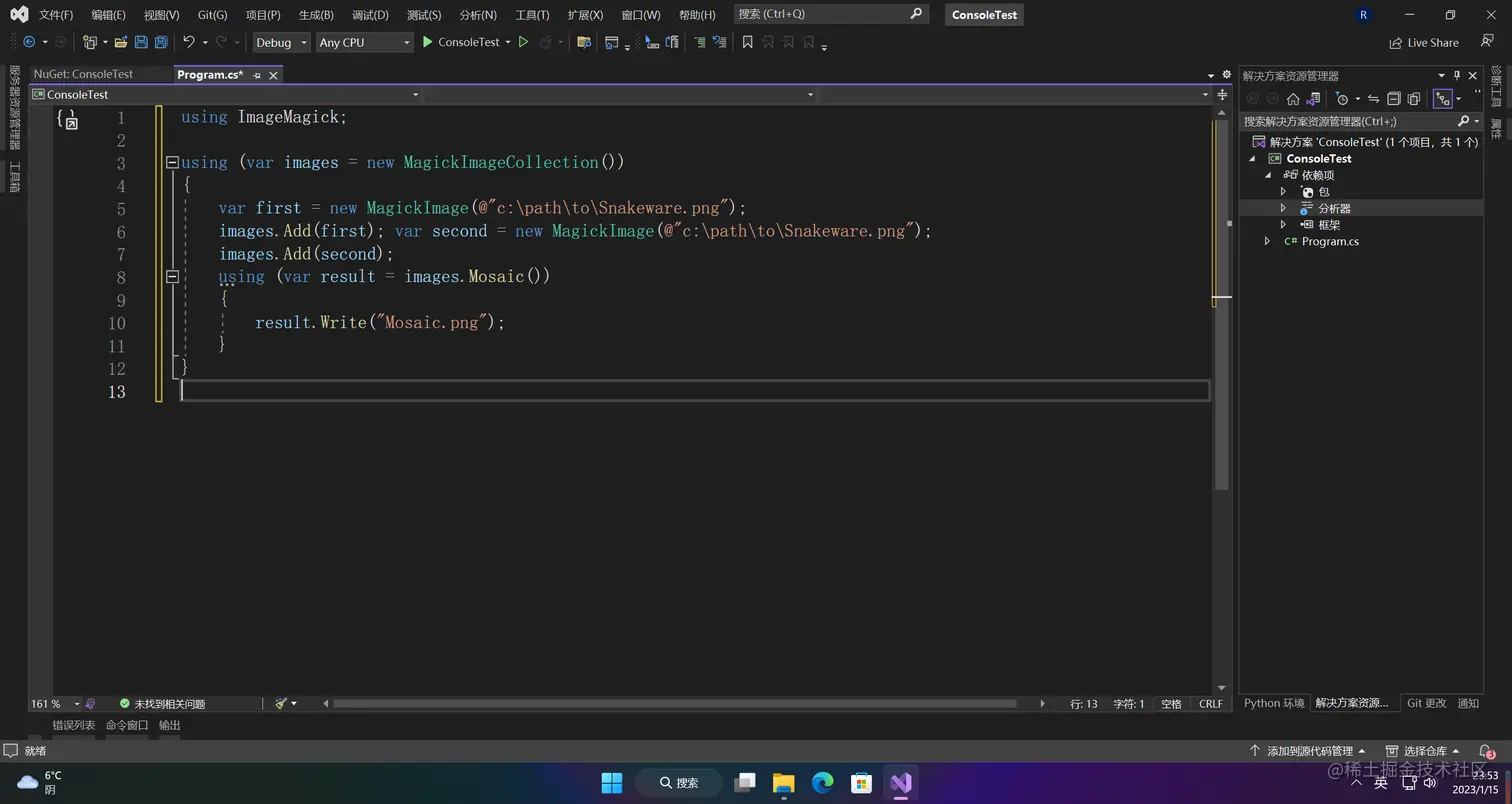The width and height of the screenshot is (1512, 804).
Task: Switch to the NuGet: ConsoleTest tab
Action: pos(83,74)
